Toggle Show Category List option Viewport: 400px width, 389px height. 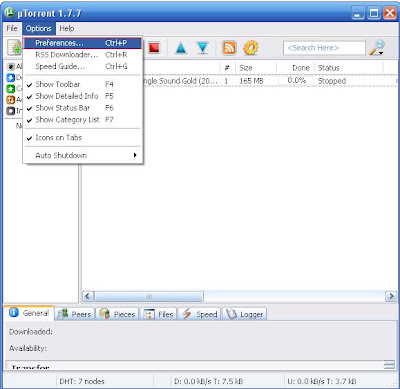point(83,119)
